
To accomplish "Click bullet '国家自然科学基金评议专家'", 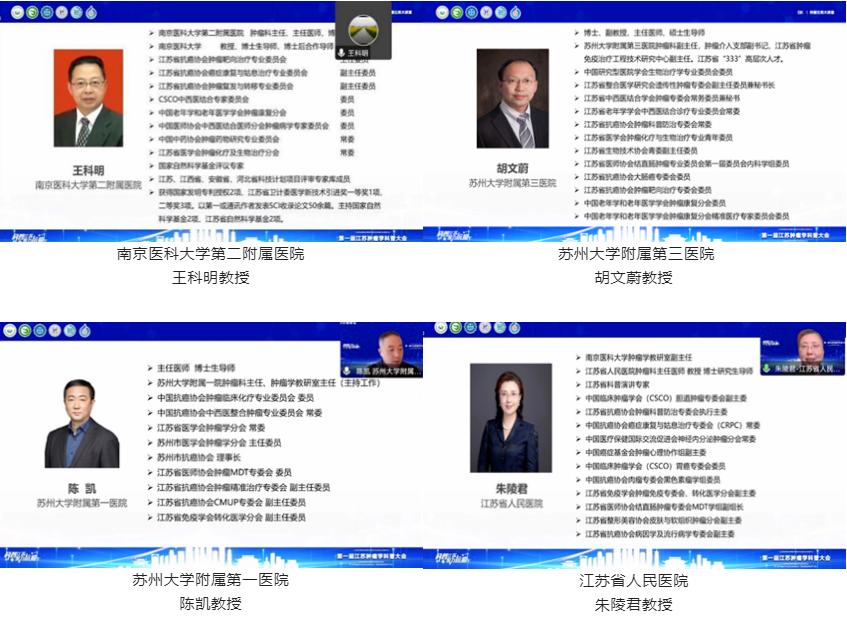I will [x=201, y=166].
